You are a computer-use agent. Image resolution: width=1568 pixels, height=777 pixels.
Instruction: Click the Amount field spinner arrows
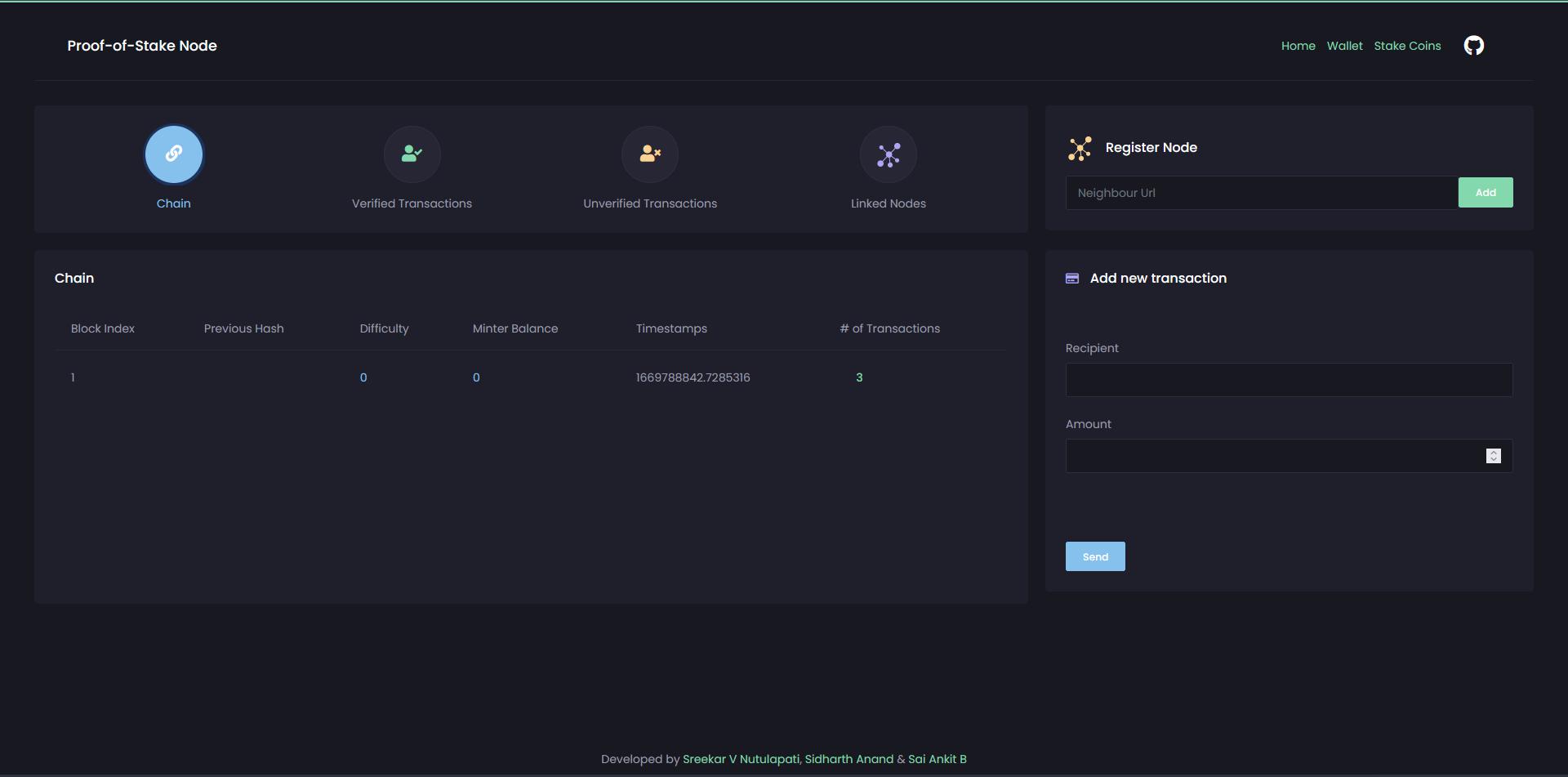(1493, 456)
